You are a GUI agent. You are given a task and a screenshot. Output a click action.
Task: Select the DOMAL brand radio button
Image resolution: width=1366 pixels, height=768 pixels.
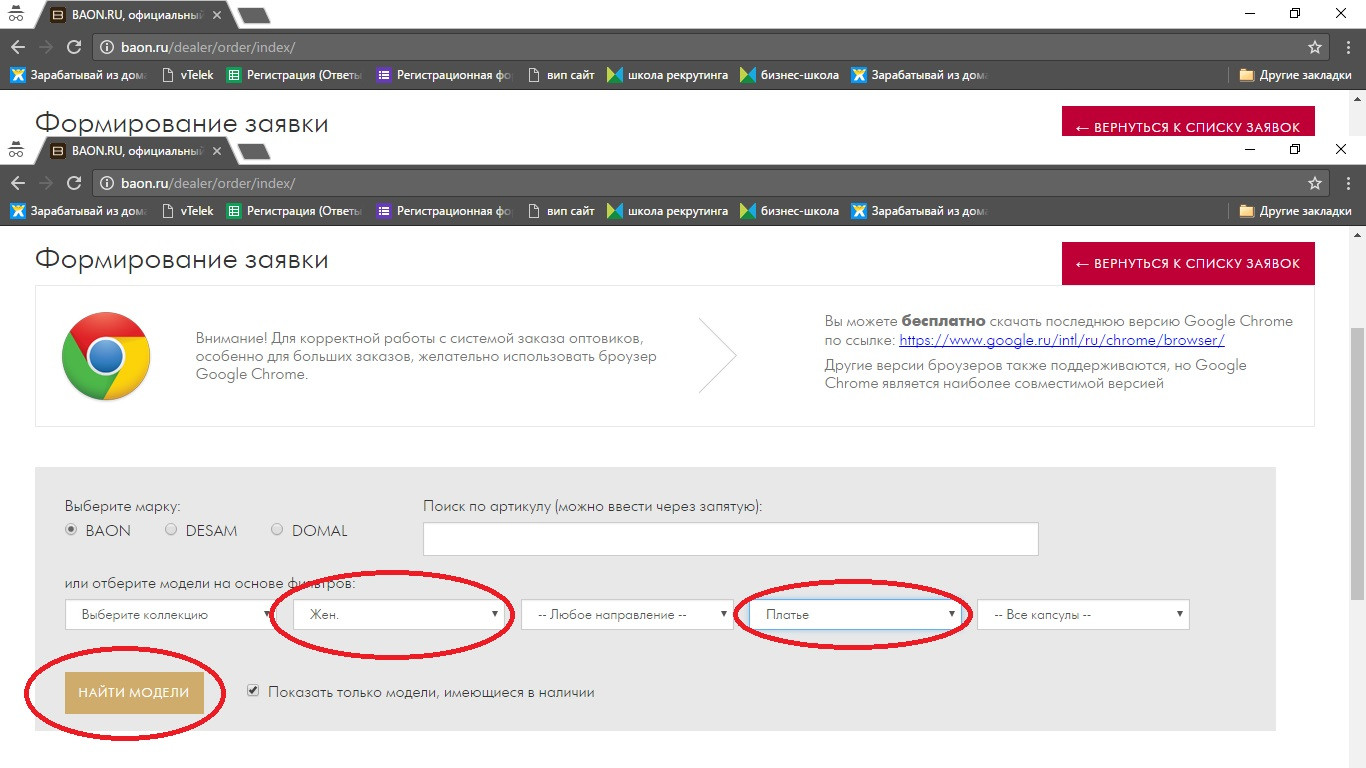[x=277, y=530]
